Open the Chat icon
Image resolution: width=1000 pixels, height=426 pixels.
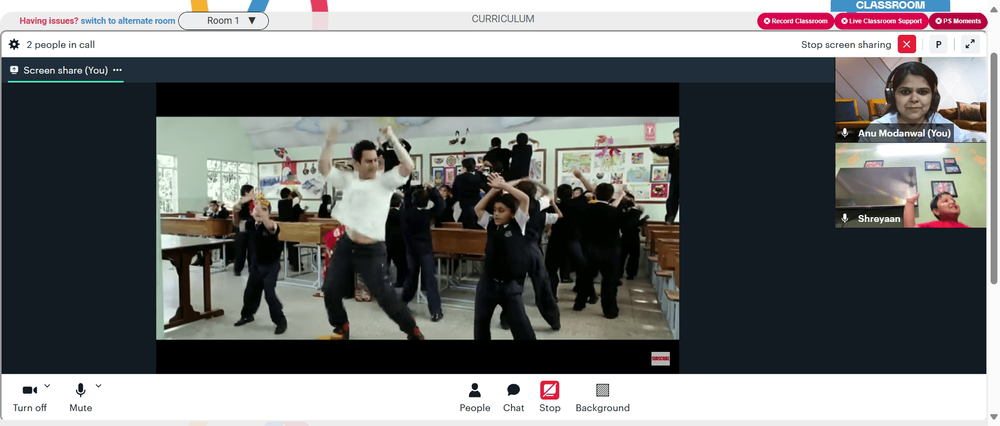pos(513,390)
